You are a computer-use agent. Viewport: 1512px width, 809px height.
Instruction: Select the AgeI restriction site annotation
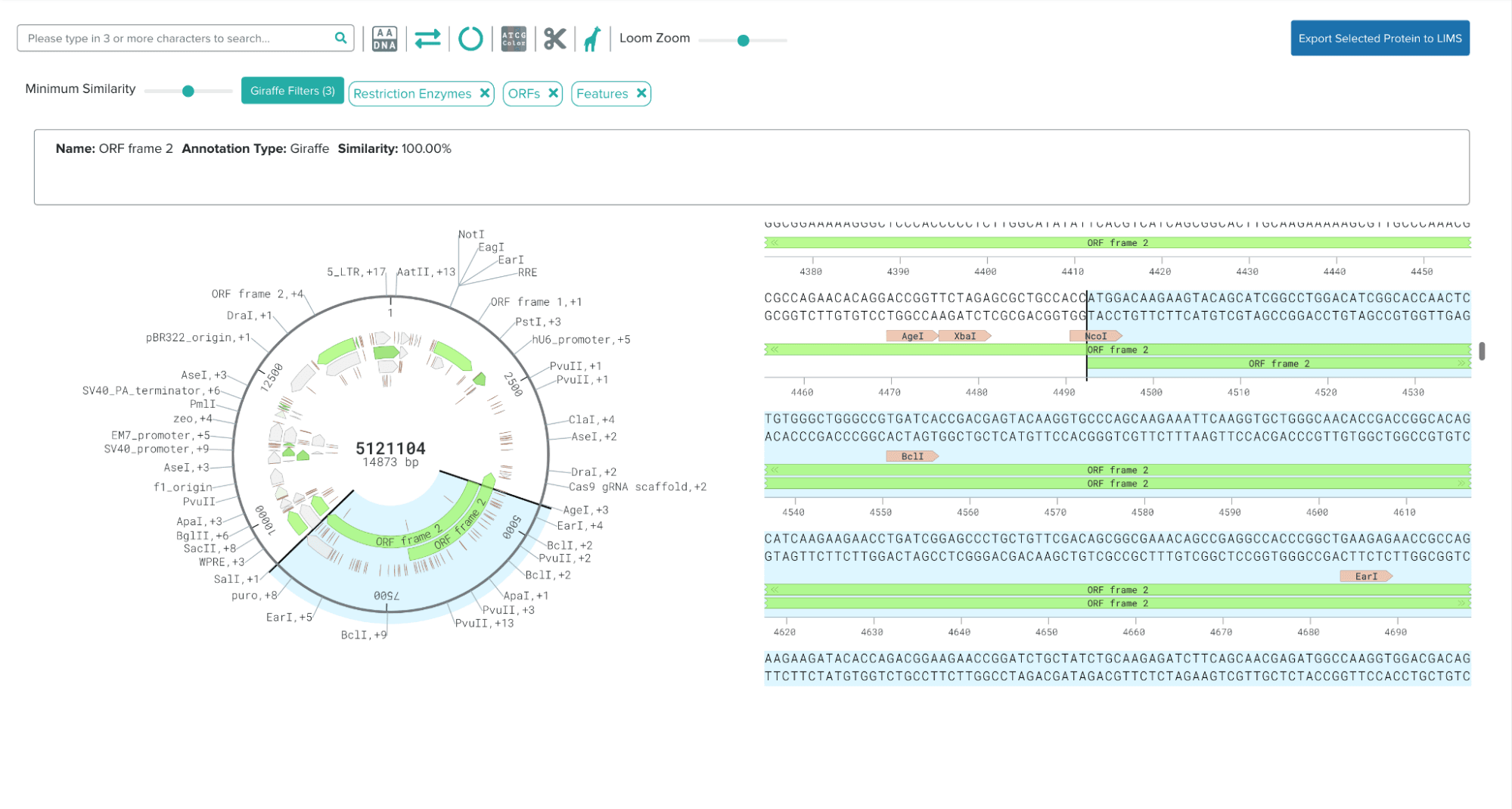[x=911, y=336]
